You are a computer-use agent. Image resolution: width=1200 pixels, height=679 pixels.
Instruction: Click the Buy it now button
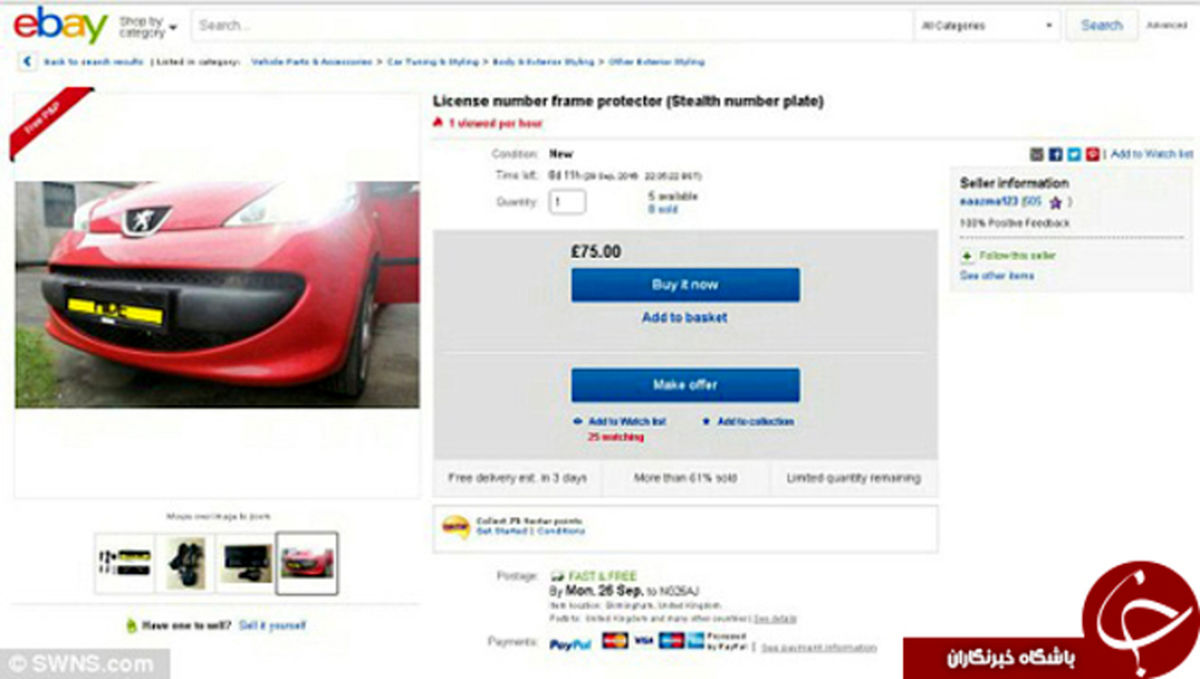click(x=685, y=285)
